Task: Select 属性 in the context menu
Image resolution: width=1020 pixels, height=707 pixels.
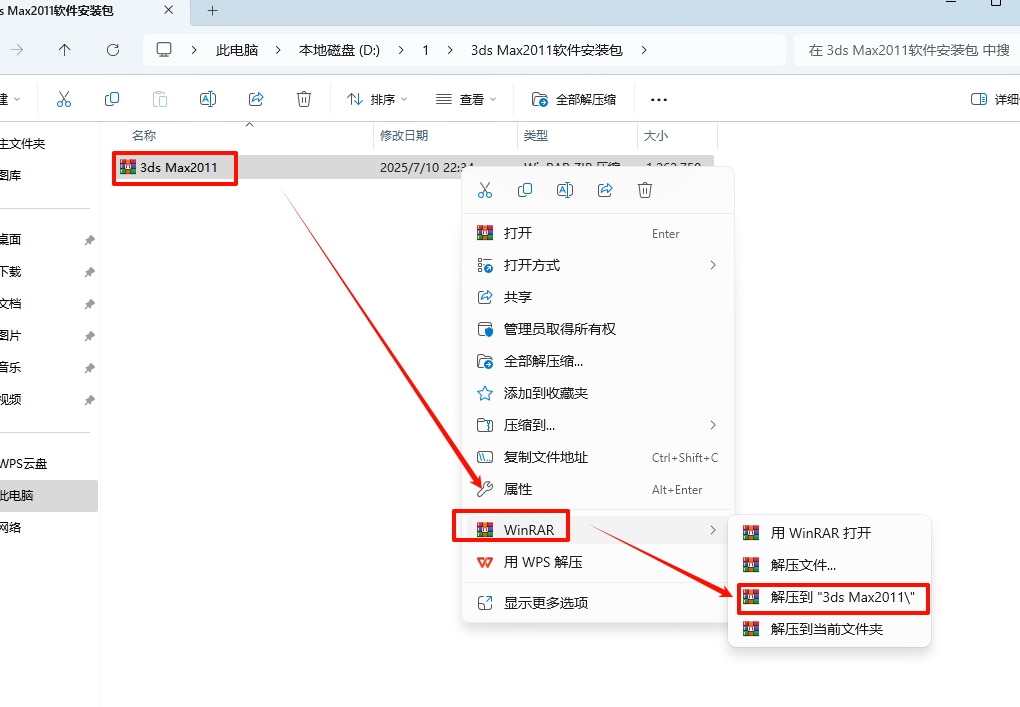Action: [518, 489]
